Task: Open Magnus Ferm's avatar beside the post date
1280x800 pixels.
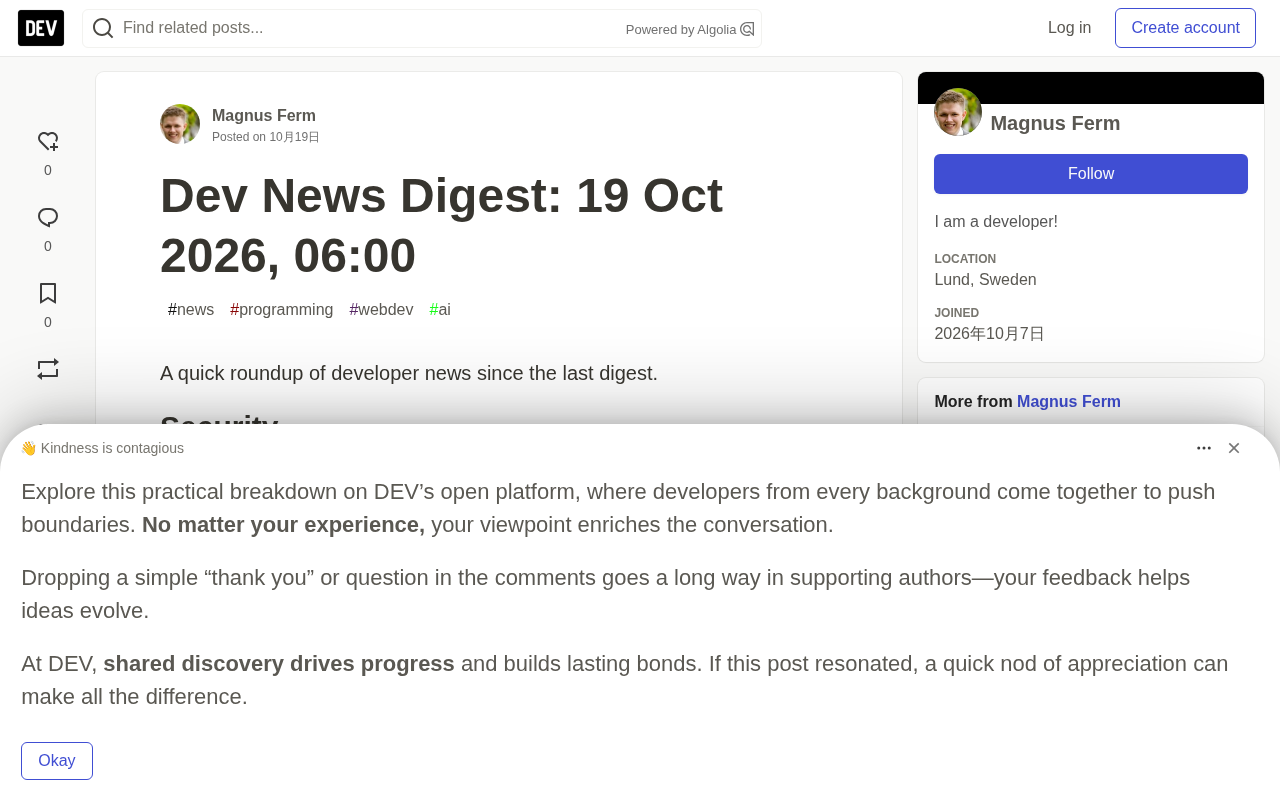Action: click(180, 124)
